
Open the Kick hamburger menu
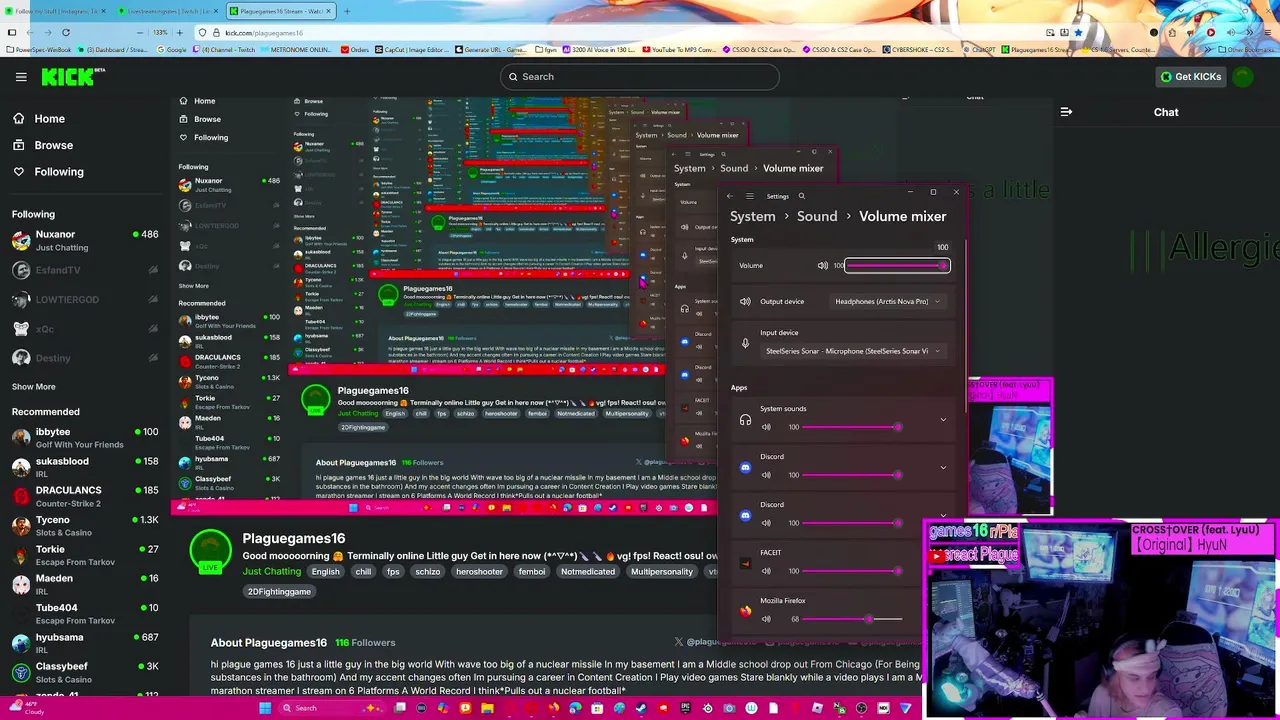point(21,77)
